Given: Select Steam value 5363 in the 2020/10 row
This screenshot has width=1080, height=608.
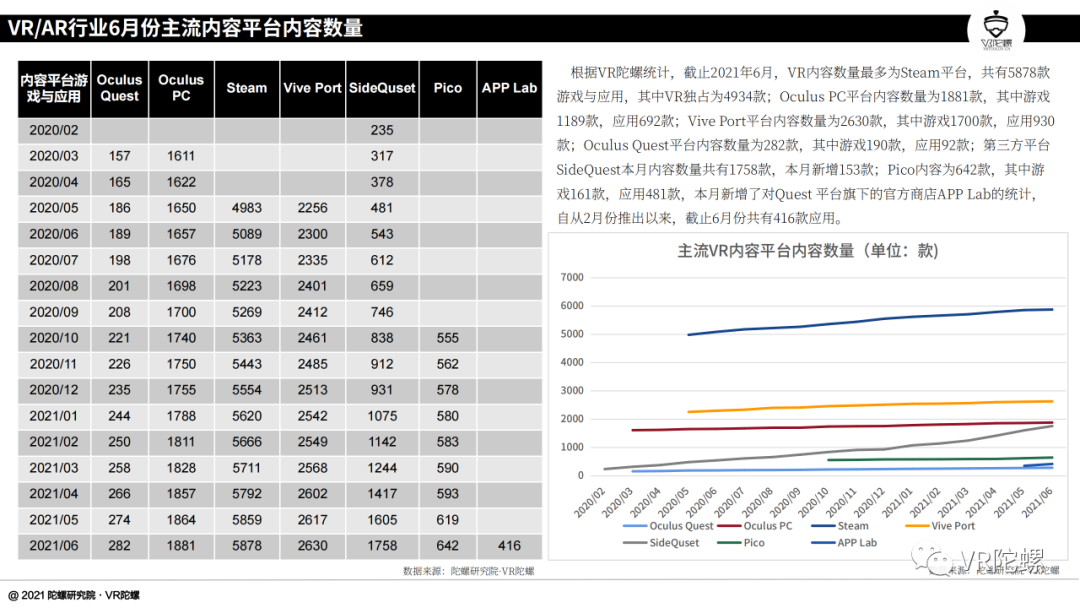Looking at the screenshot, I should (x=247, y=338).
